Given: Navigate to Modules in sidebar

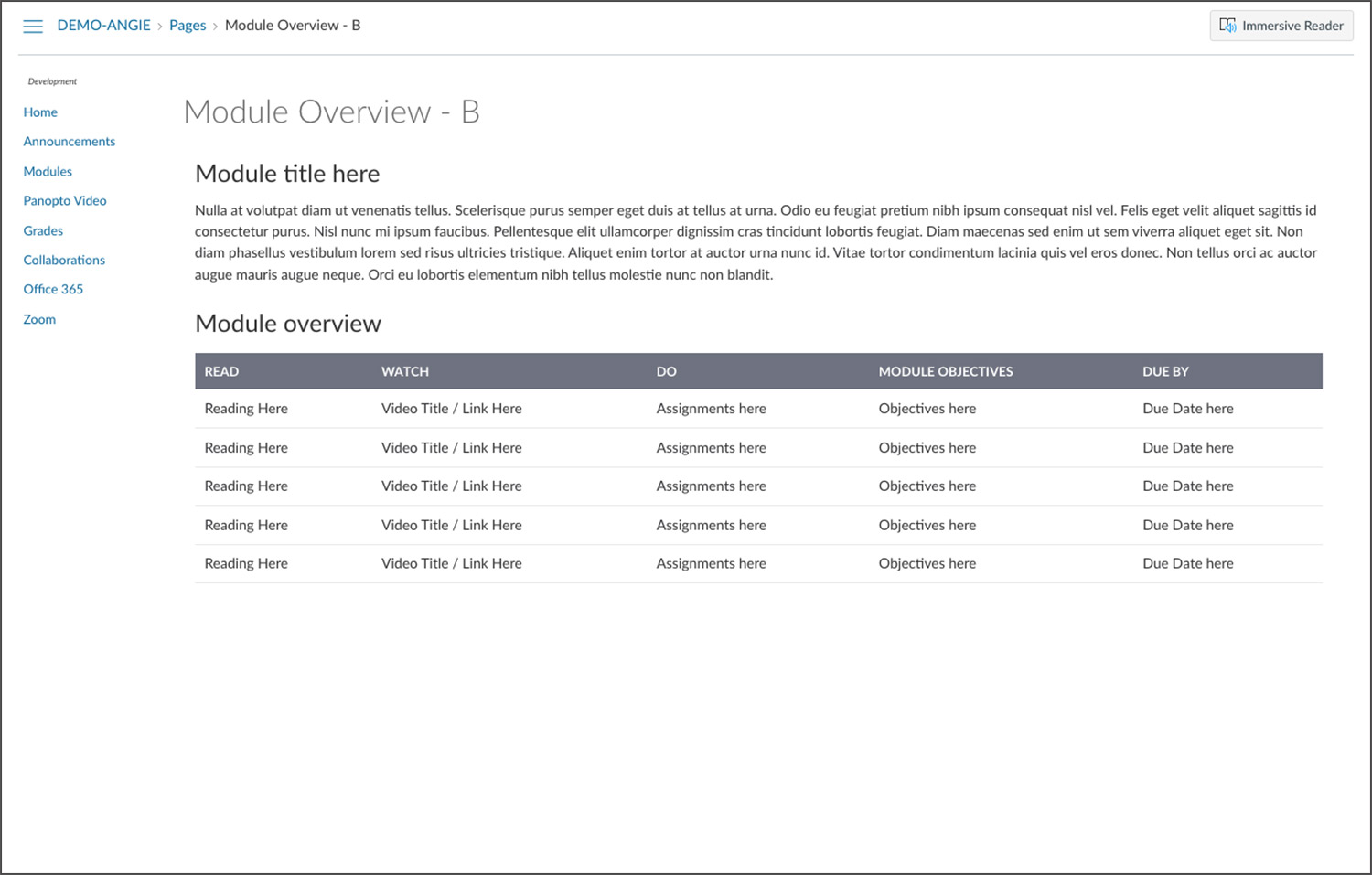Looking at the screenshot, I should click(x=48, y=172).
